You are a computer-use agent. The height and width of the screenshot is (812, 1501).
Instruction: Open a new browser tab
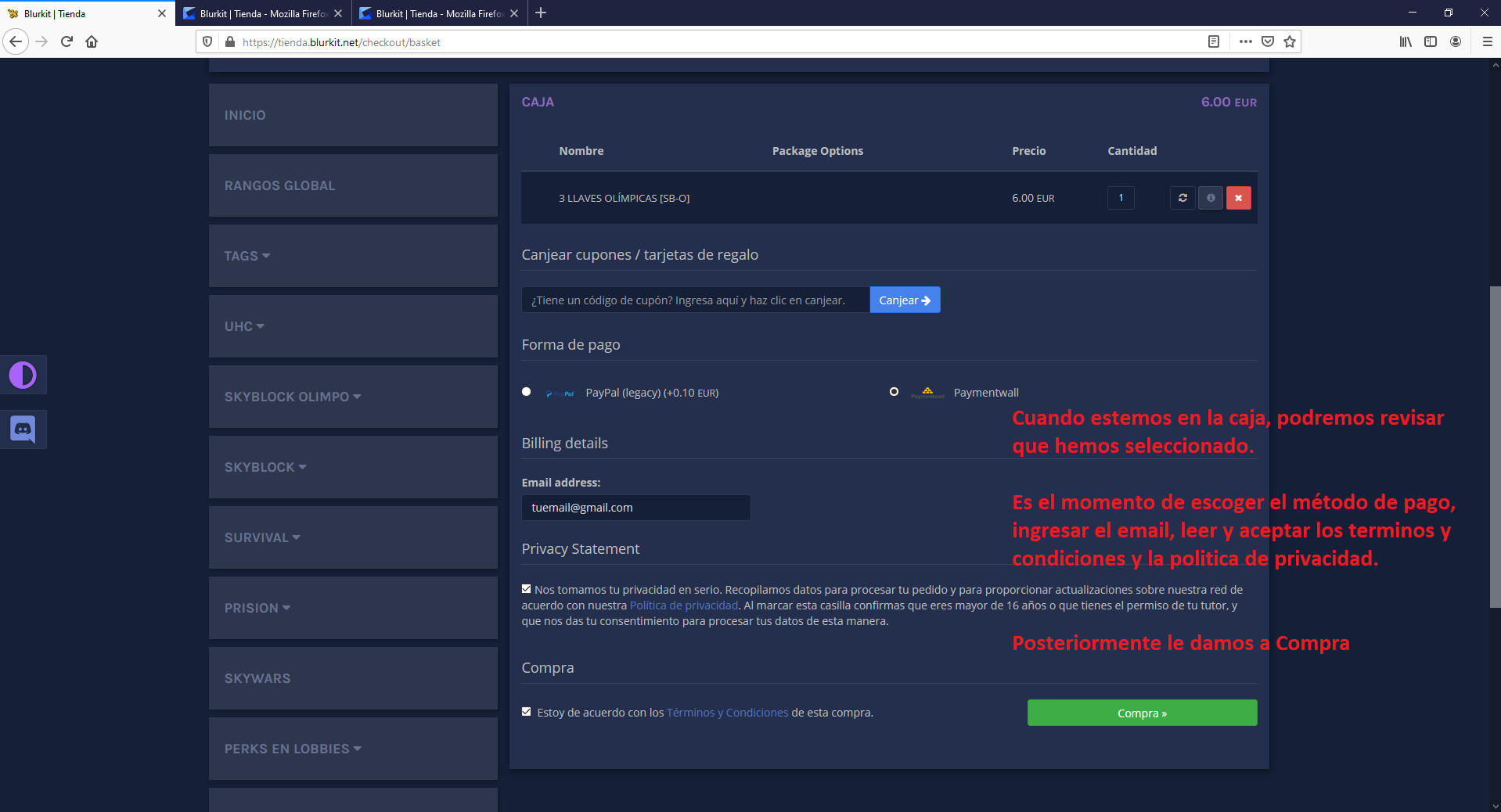[541, 13]
